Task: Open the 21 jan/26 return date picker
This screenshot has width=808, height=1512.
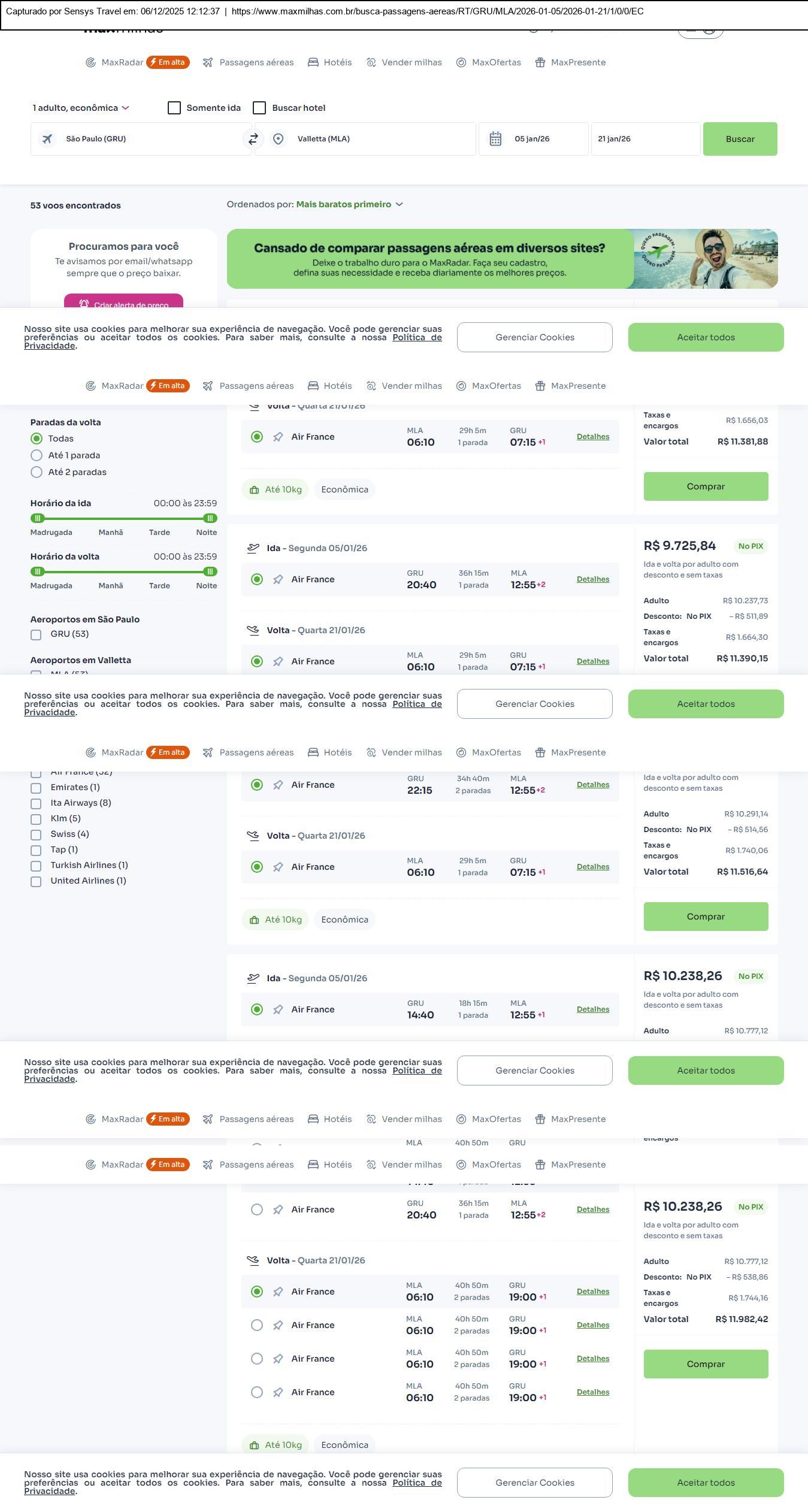Action: click(x=645, y=139)
